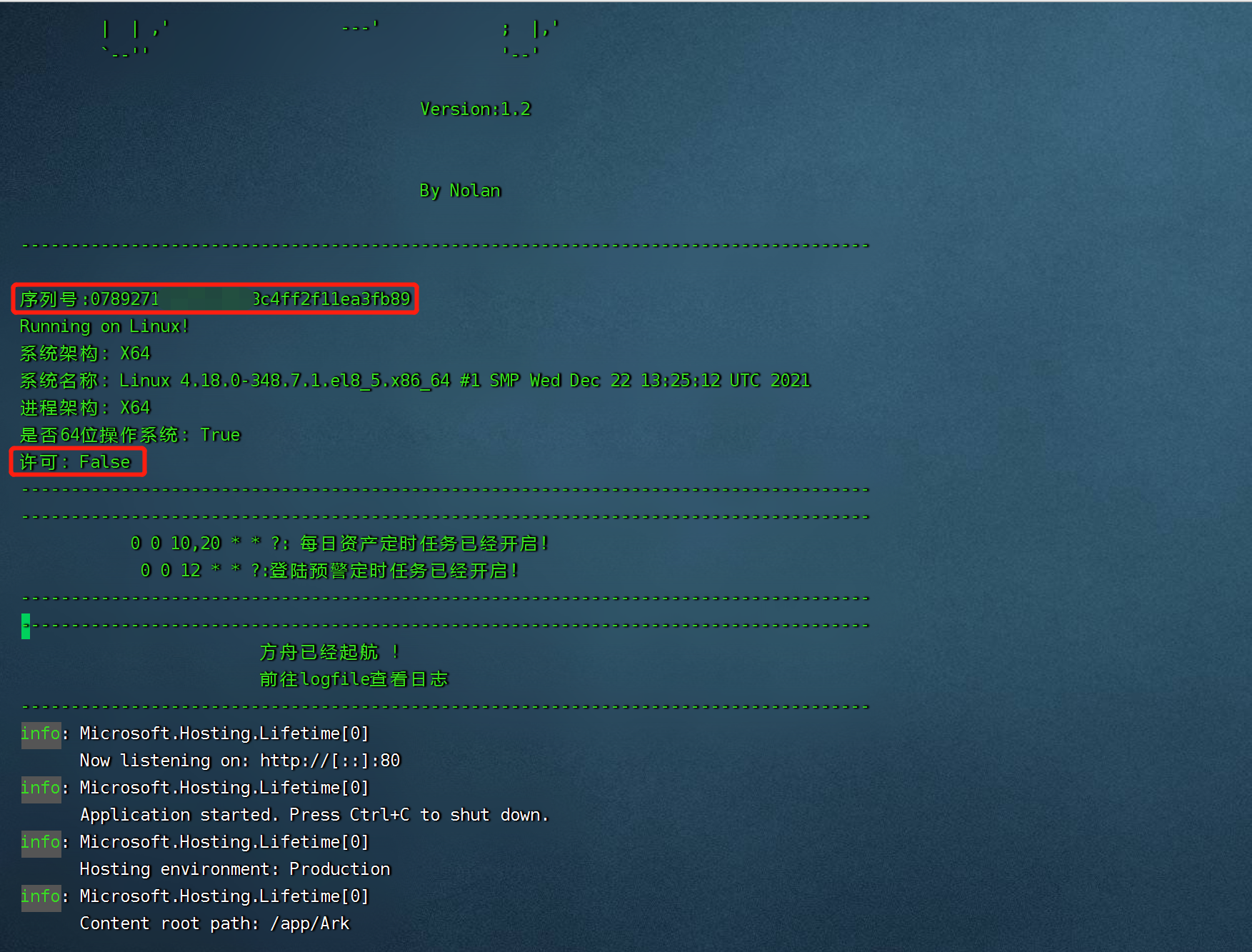Click 'Application started. Press Ctrl+C to shut down.' line

point(314,815)
